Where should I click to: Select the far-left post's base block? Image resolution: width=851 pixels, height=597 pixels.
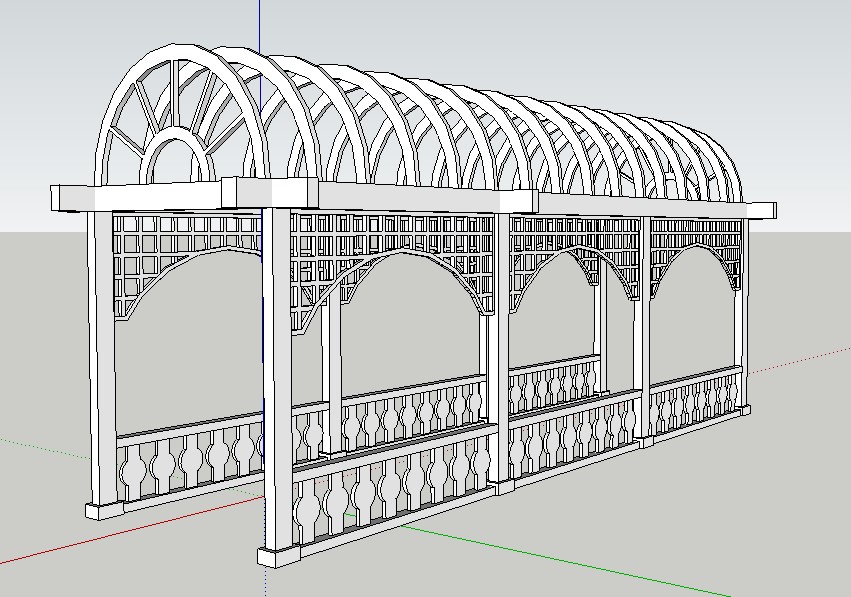tap(105, 510)
